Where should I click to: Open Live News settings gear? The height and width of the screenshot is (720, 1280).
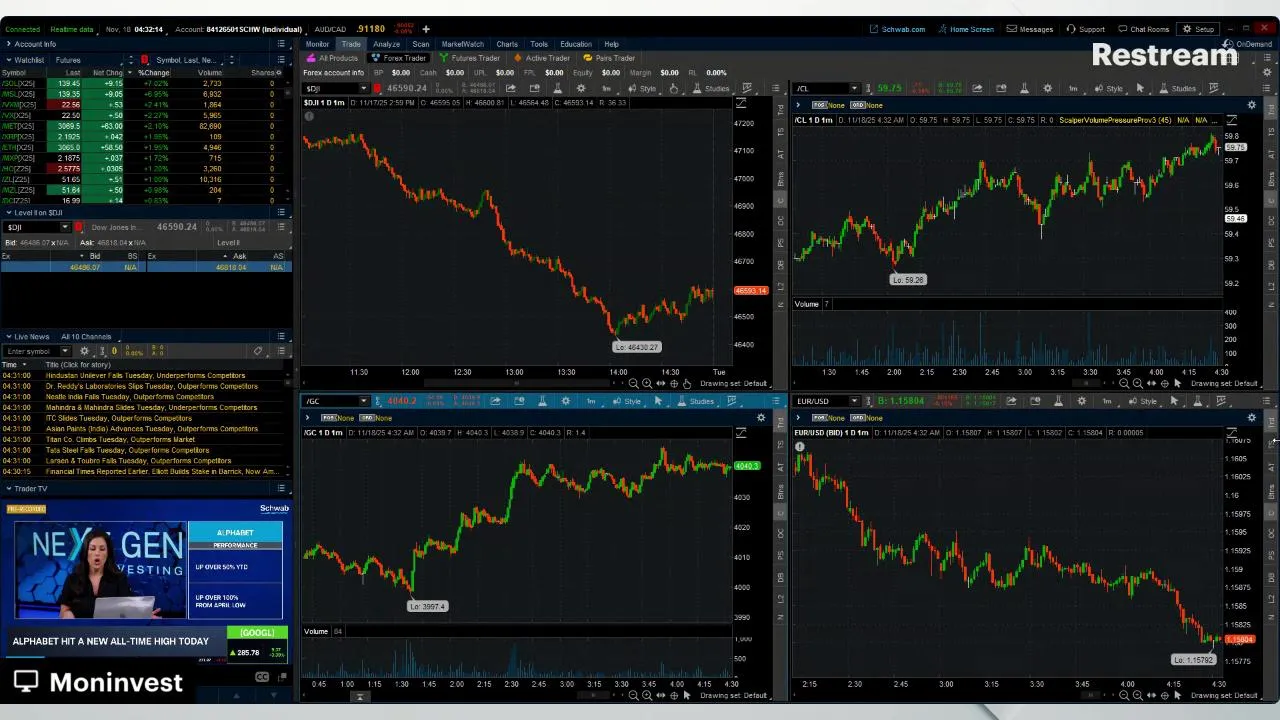[x=85, y=351]
